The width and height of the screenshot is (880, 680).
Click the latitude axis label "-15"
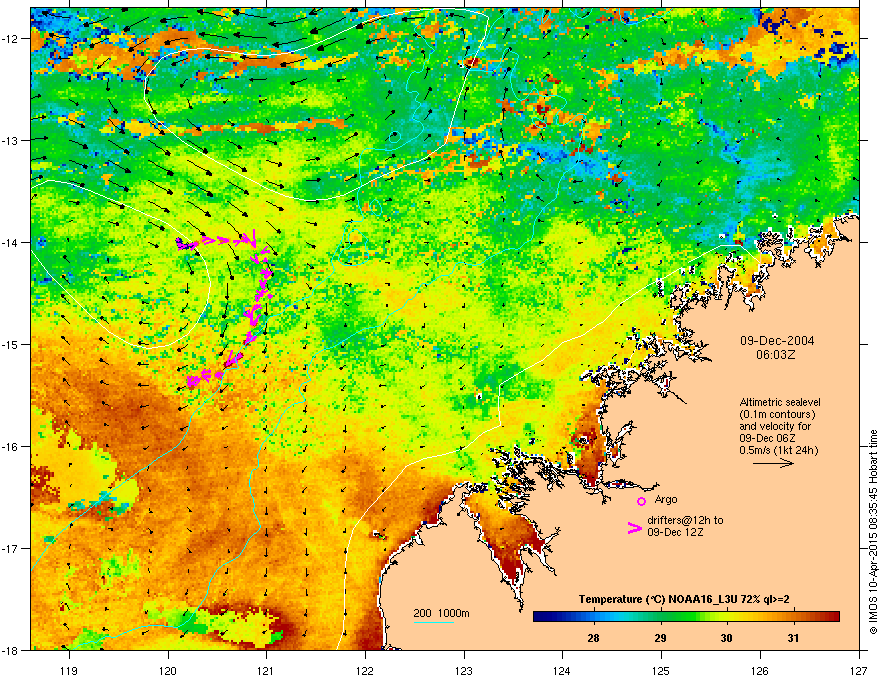coord(9,344)
